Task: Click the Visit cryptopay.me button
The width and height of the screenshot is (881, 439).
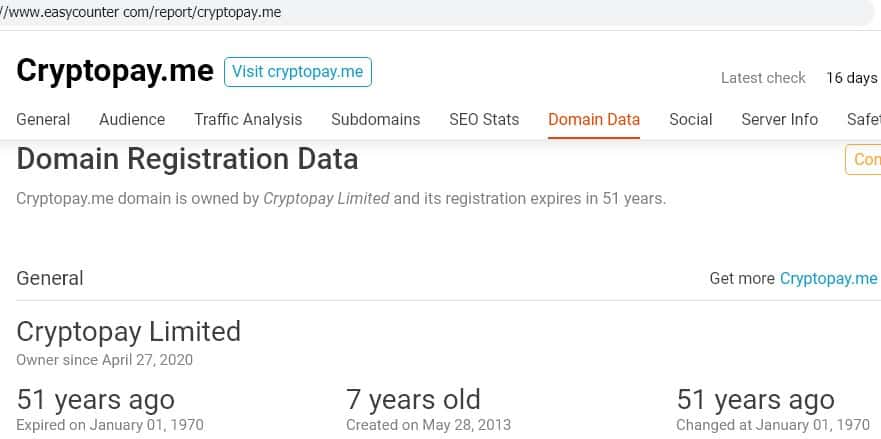Action: click(298, 72)
